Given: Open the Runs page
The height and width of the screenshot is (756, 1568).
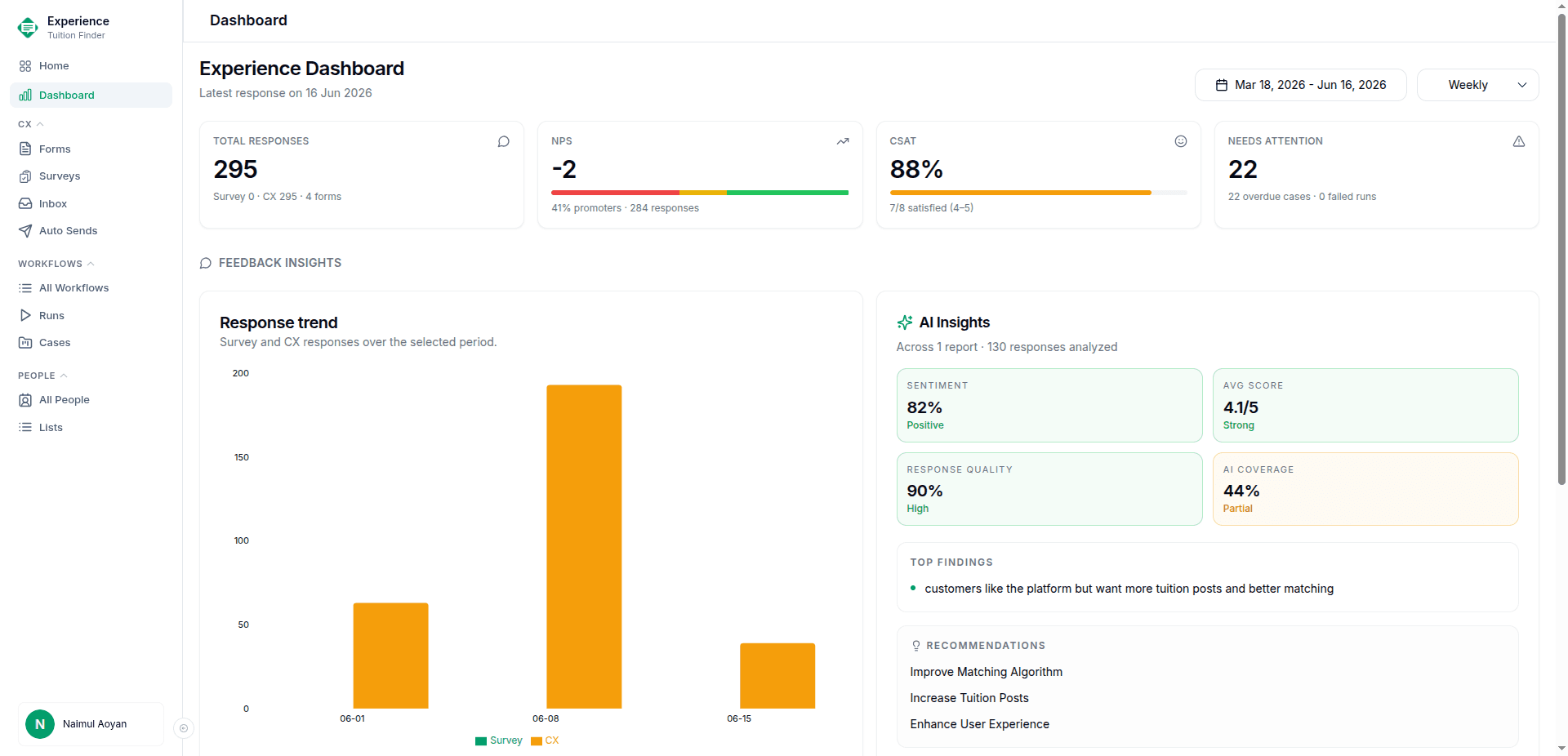Looking at the screenshot, I should click(91, 316).
